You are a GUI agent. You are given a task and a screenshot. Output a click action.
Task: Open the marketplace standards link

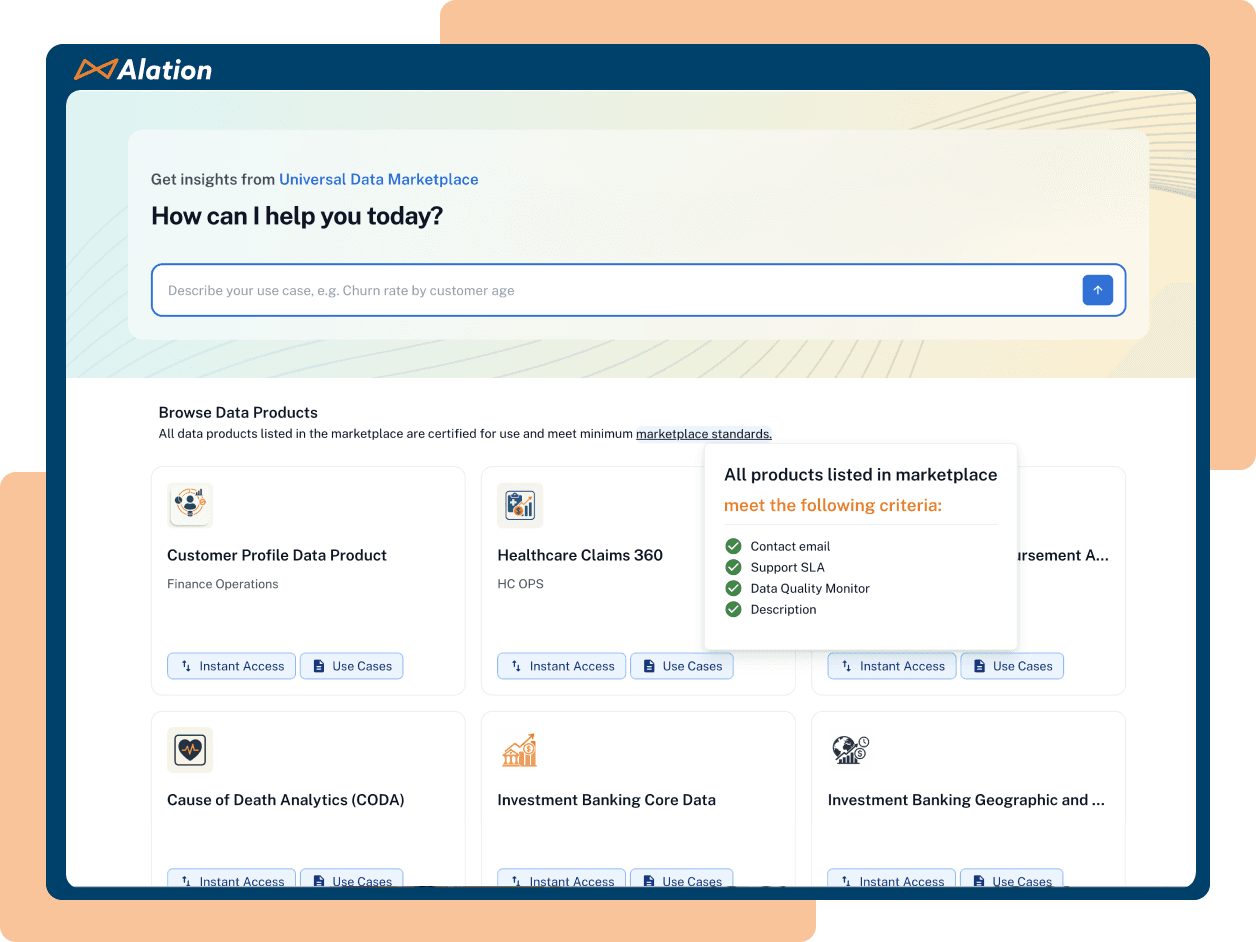coord(703,434)
